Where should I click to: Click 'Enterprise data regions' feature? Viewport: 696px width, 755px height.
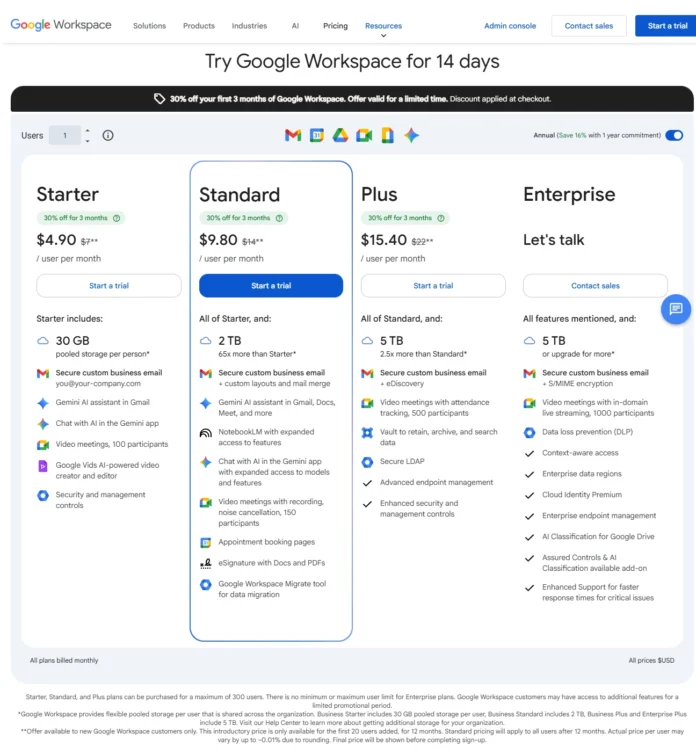coord(581,474)
